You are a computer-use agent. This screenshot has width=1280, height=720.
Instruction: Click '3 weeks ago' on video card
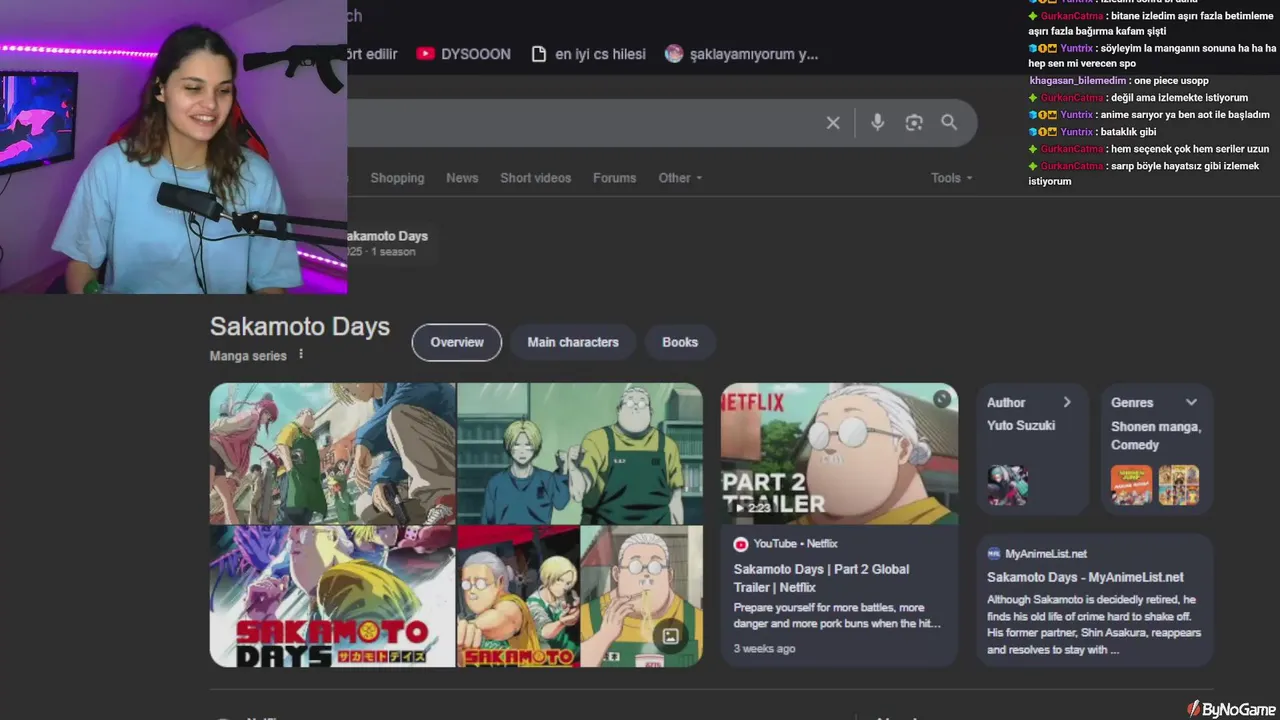(764, 649)
